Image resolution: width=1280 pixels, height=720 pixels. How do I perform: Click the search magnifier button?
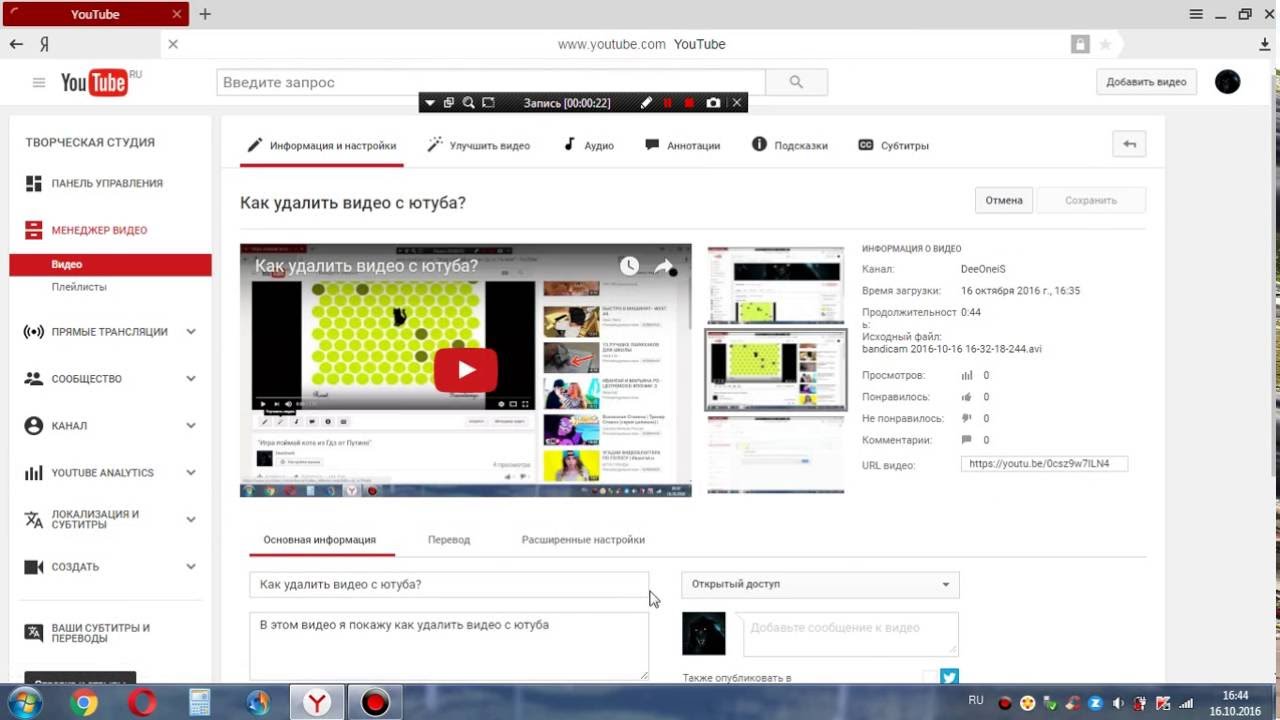coord(796,82)
